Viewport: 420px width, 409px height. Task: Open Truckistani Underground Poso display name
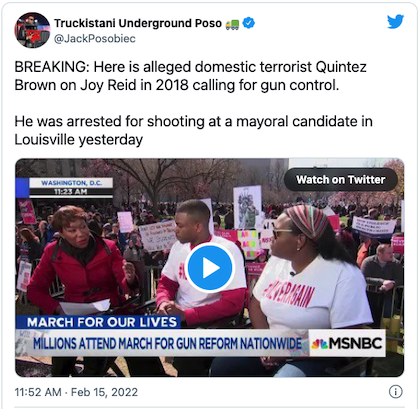coord(138,23)
